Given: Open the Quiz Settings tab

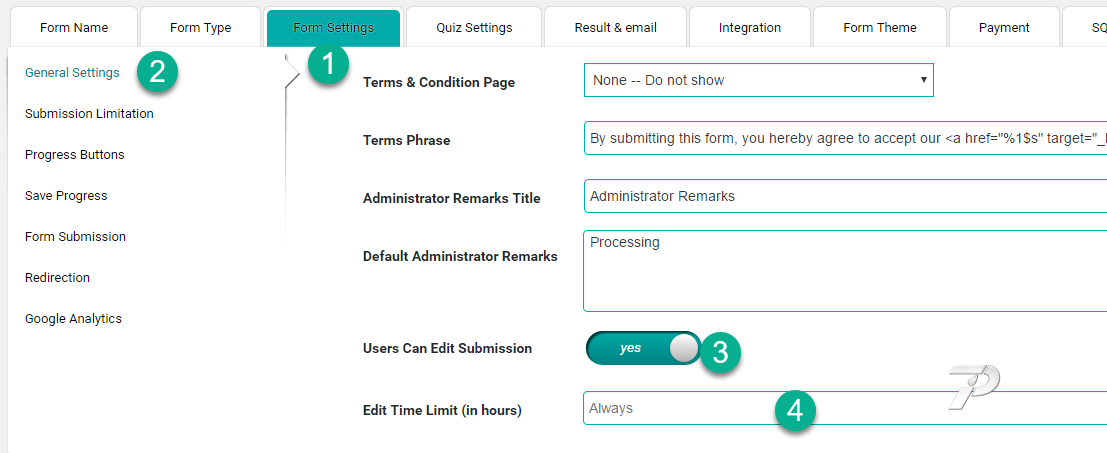Looking at the screenshot, I should click(x=474, y=27).
